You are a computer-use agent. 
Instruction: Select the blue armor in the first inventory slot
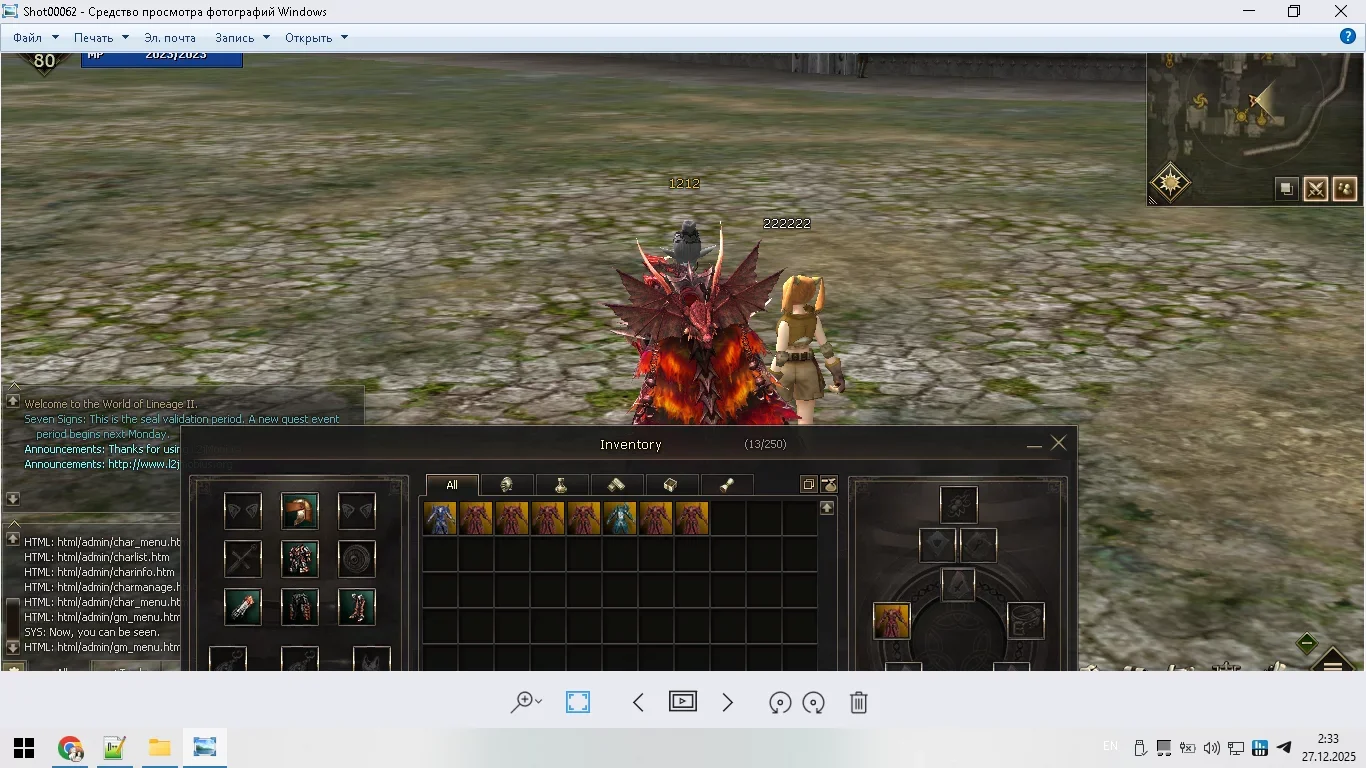click(x=440, y=519)
